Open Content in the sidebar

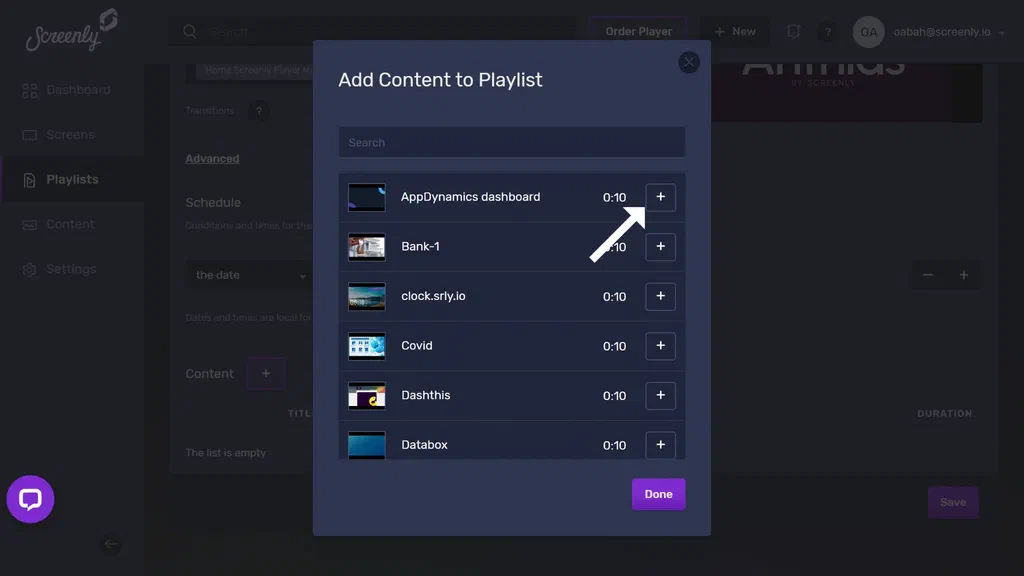click(x=72, y=224)
